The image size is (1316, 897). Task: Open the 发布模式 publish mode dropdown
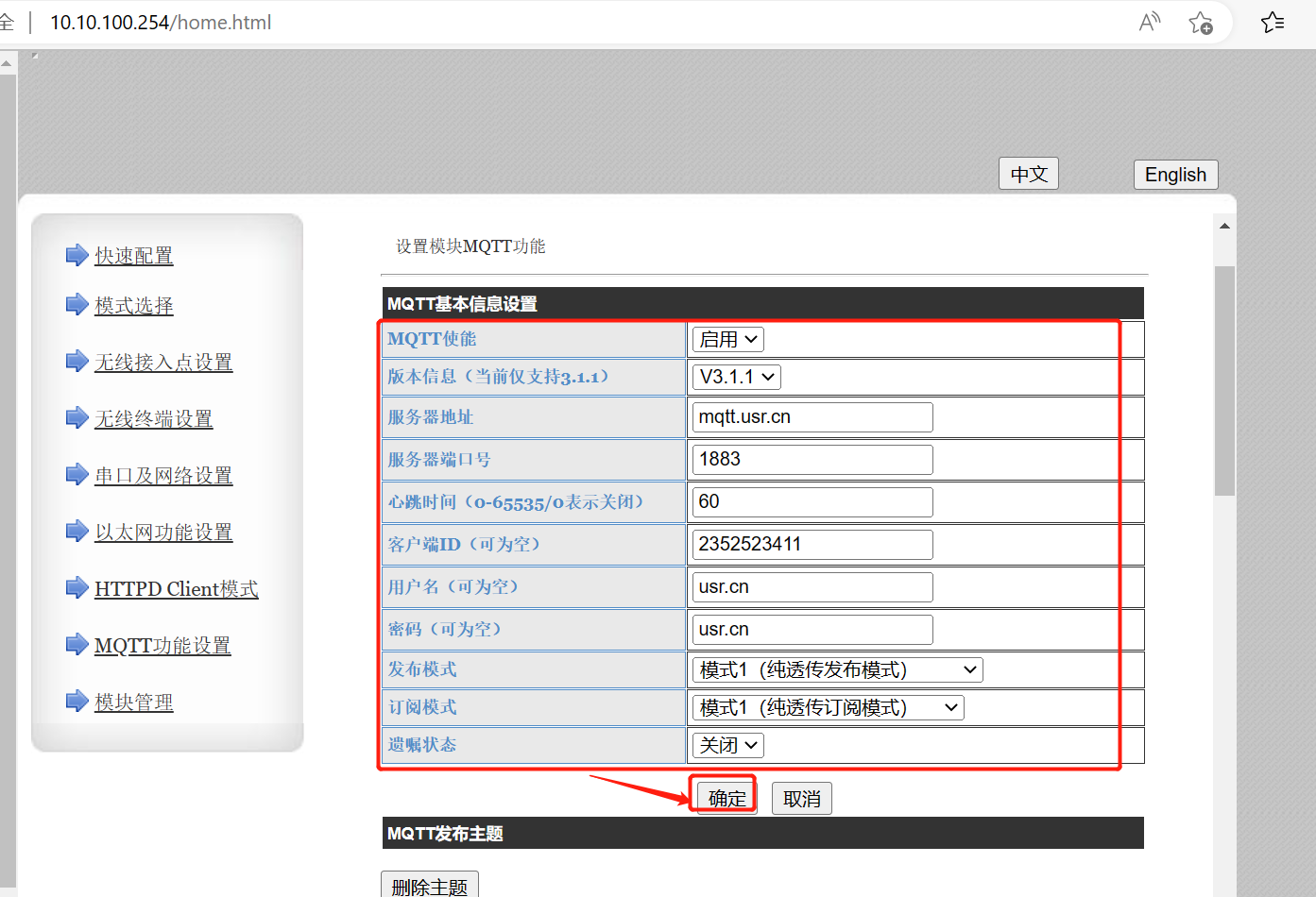click(x=837, y=669)
